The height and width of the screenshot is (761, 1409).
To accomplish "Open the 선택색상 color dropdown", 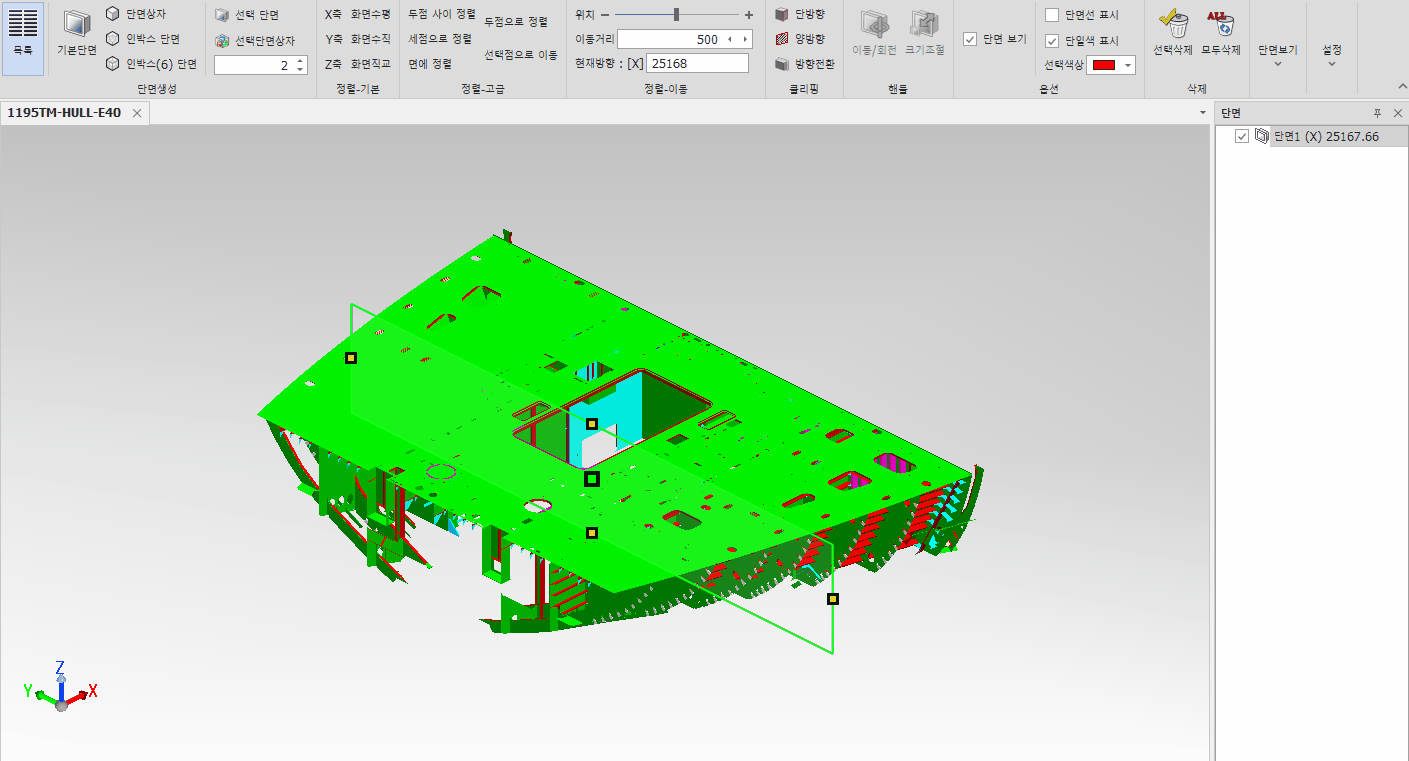I will click(1129, 65).
